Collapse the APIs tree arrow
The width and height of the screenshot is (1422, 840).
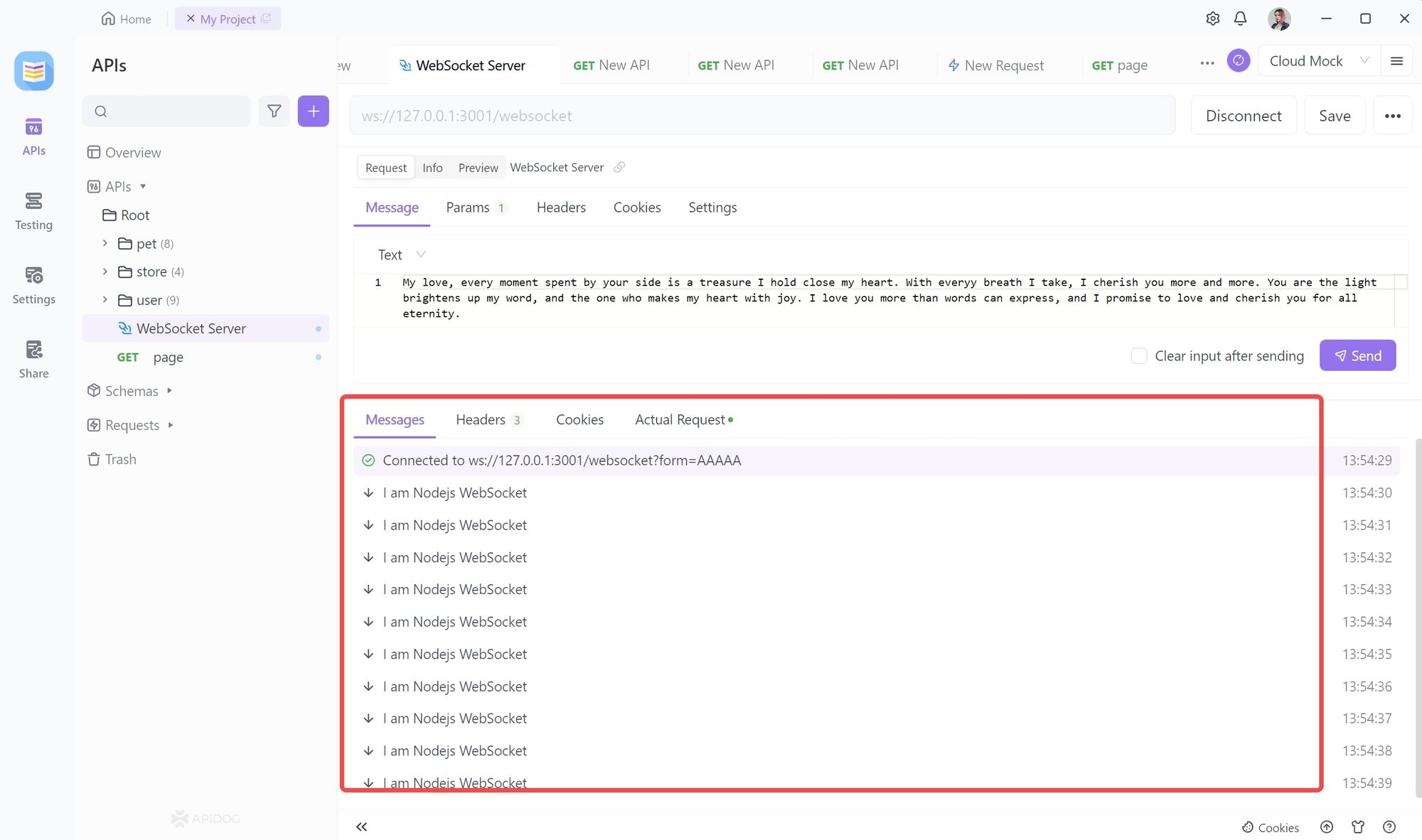[x=143, y=186]
